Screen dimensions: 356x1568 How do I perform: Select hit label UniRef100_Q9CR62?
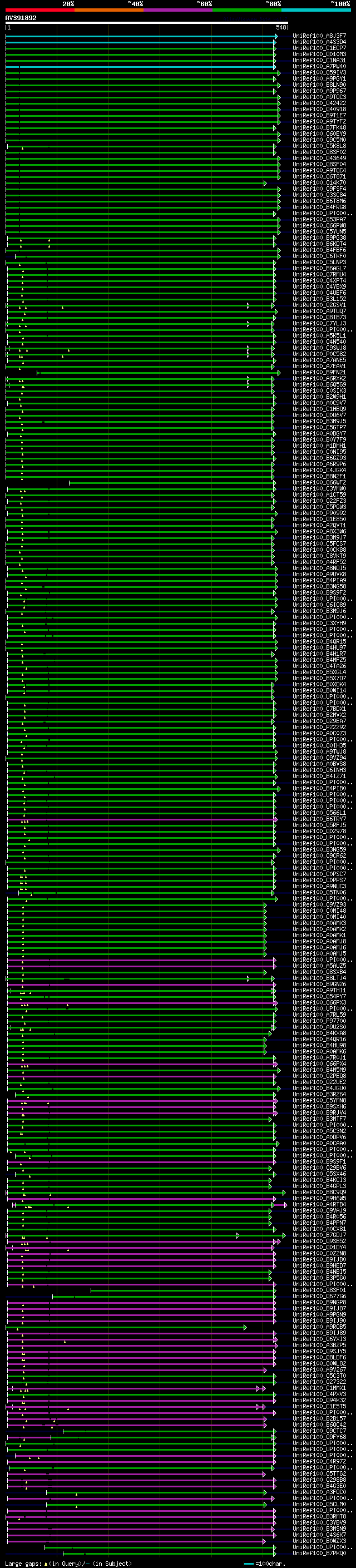pos(319,856)
